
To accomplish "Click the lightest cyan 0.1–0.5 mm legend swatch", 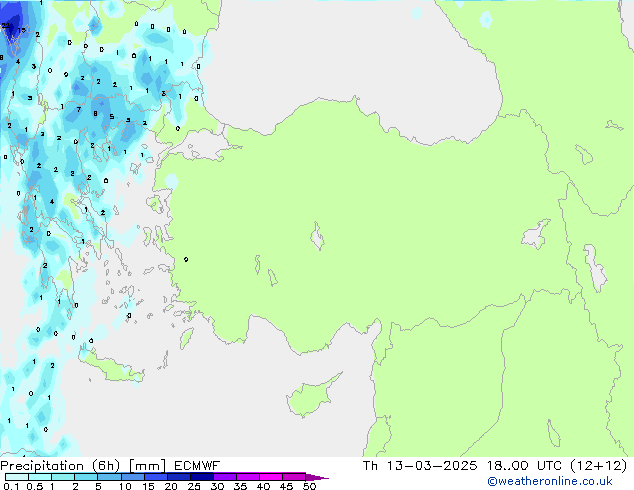I will pyautogui.click(x=17, y=477).
